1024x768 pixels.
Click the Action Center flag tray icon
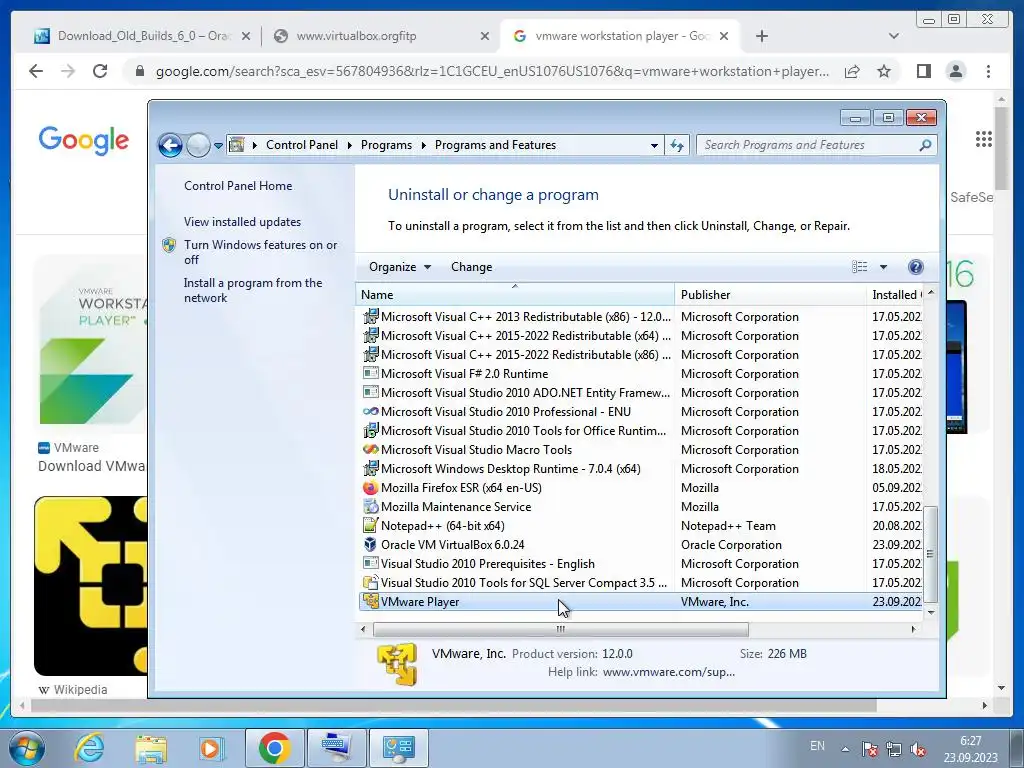click(869, 748)
